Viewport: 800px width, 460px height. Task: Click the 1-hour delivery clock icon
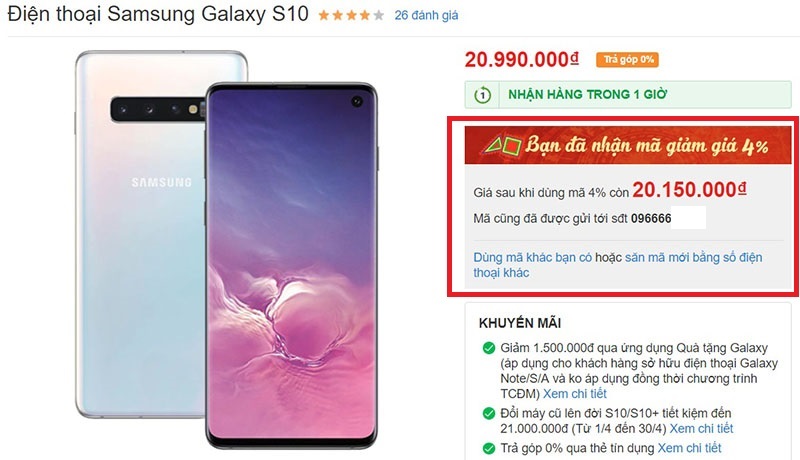(482, 95)
